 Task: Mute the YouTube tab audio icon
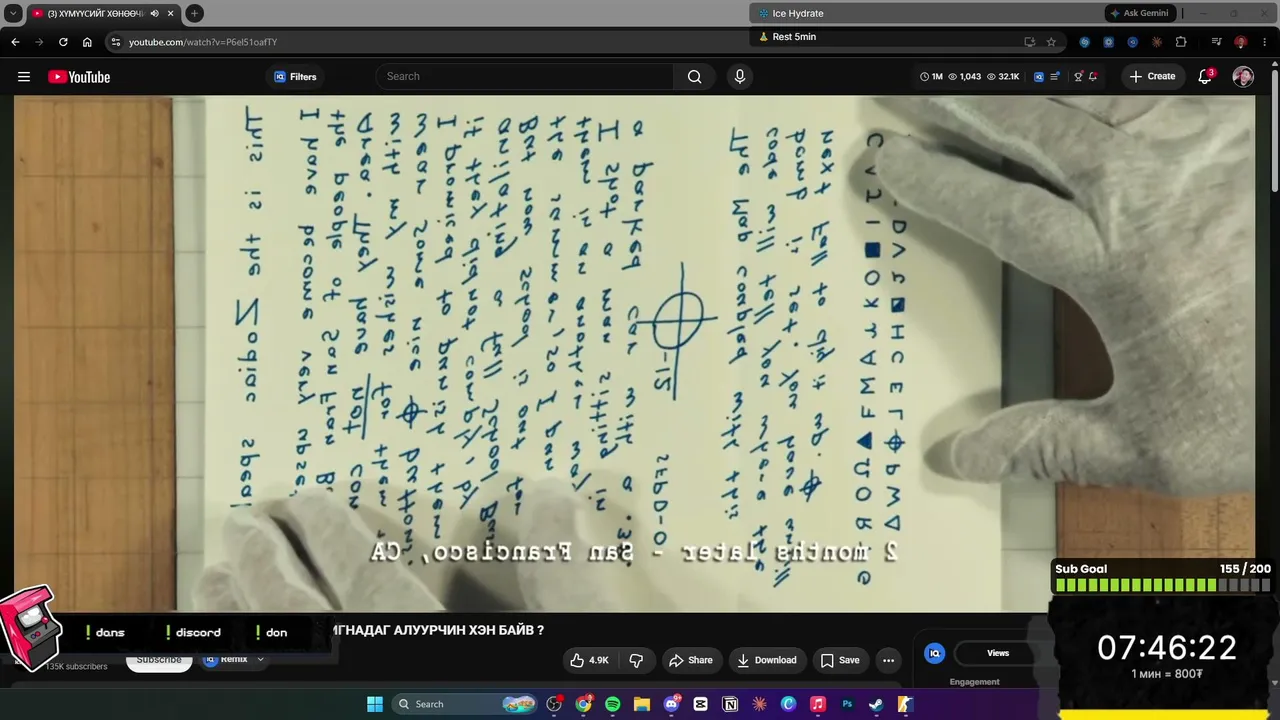[x=154, y=13]
